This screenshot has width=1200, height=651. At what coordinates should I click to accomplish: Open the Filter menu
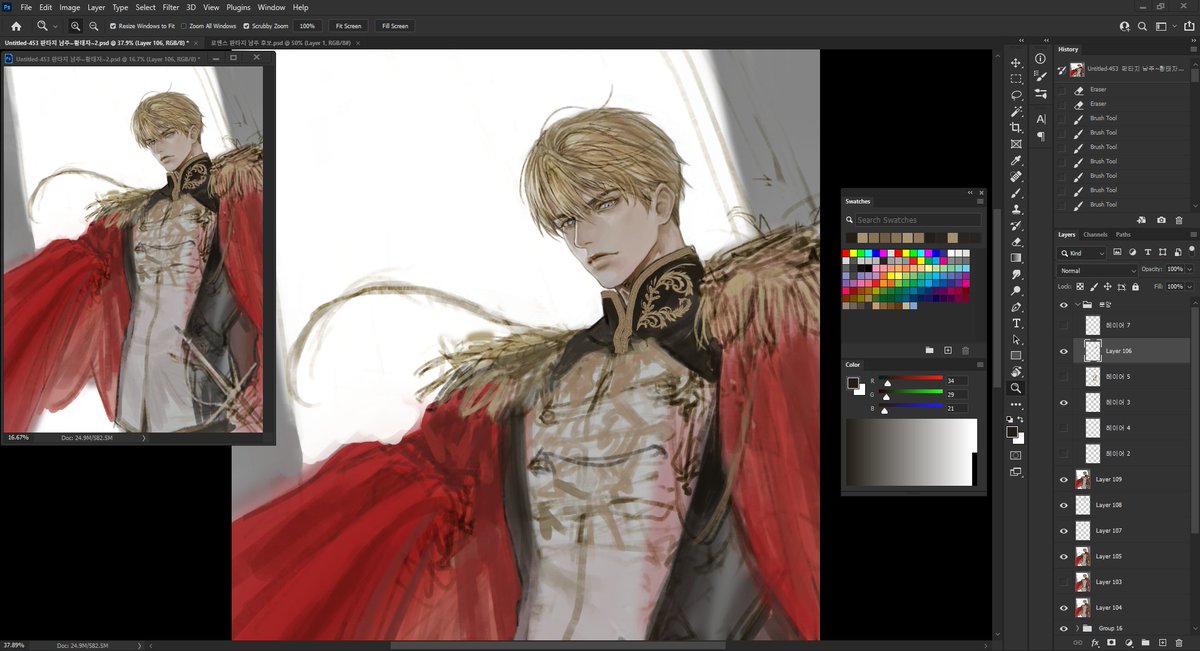(x=171, y=7)
